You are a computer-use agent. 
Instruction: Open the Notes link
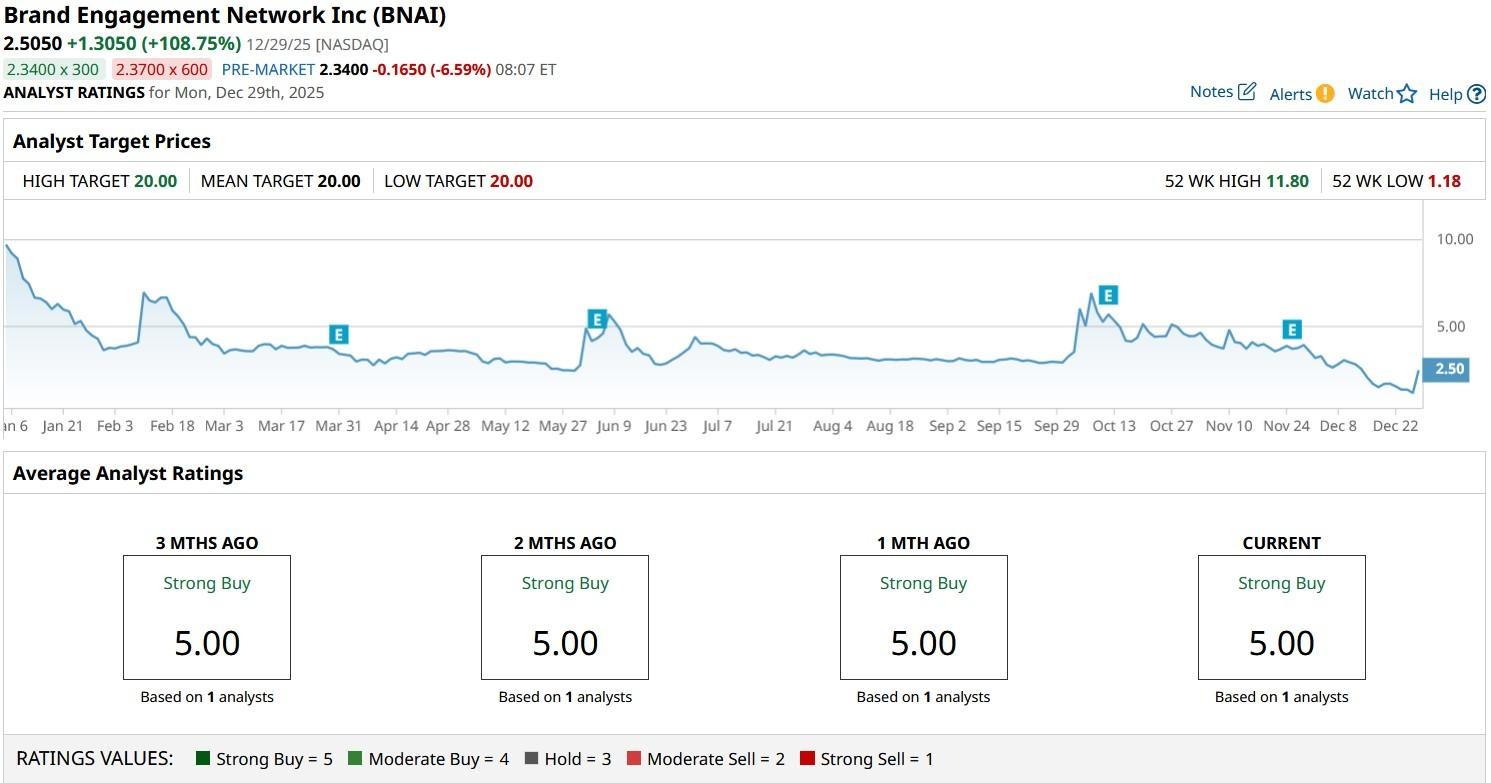[1222, 92]
